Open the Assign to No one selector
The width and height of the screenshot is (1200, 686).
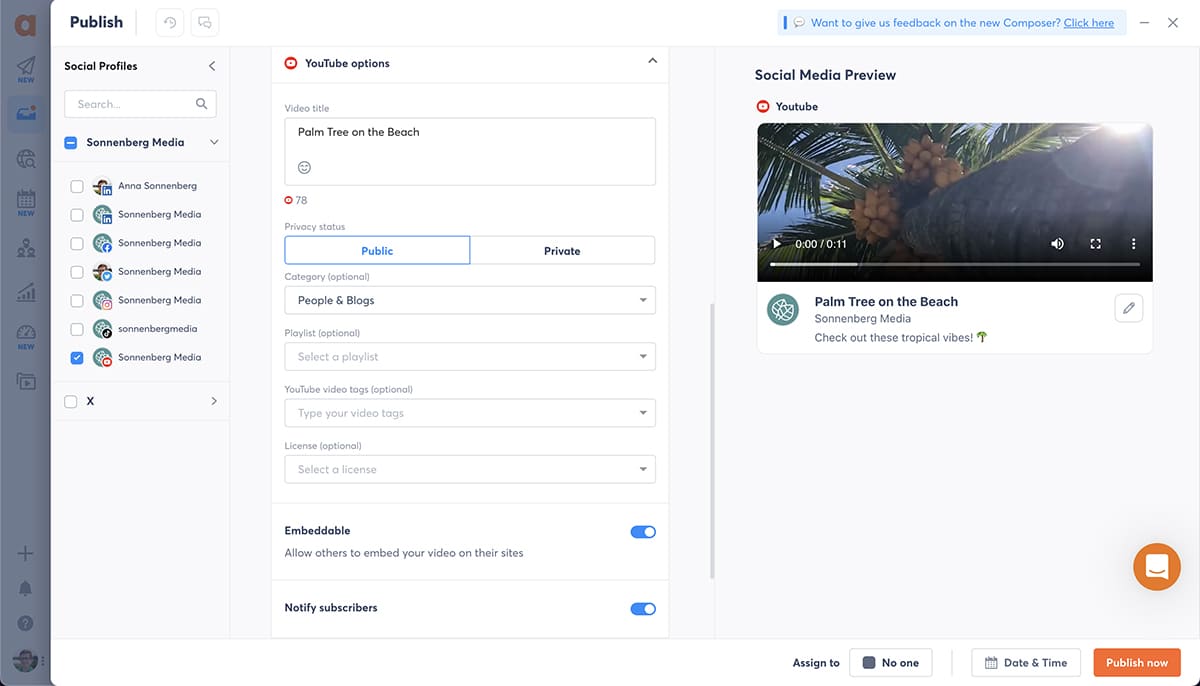coord(890,662)
